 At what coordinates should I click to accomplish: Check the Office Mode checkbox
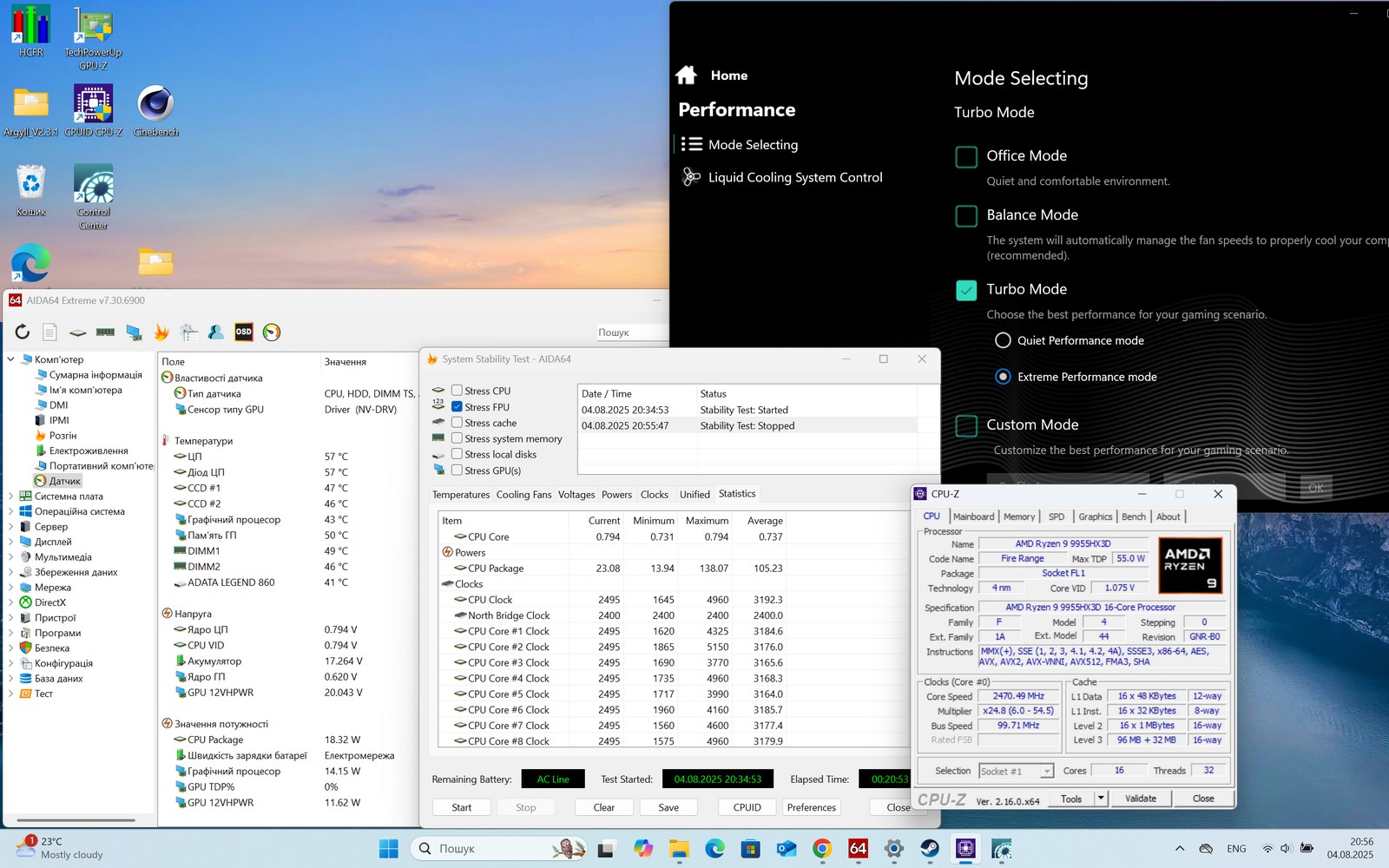[x=966, y=156]
